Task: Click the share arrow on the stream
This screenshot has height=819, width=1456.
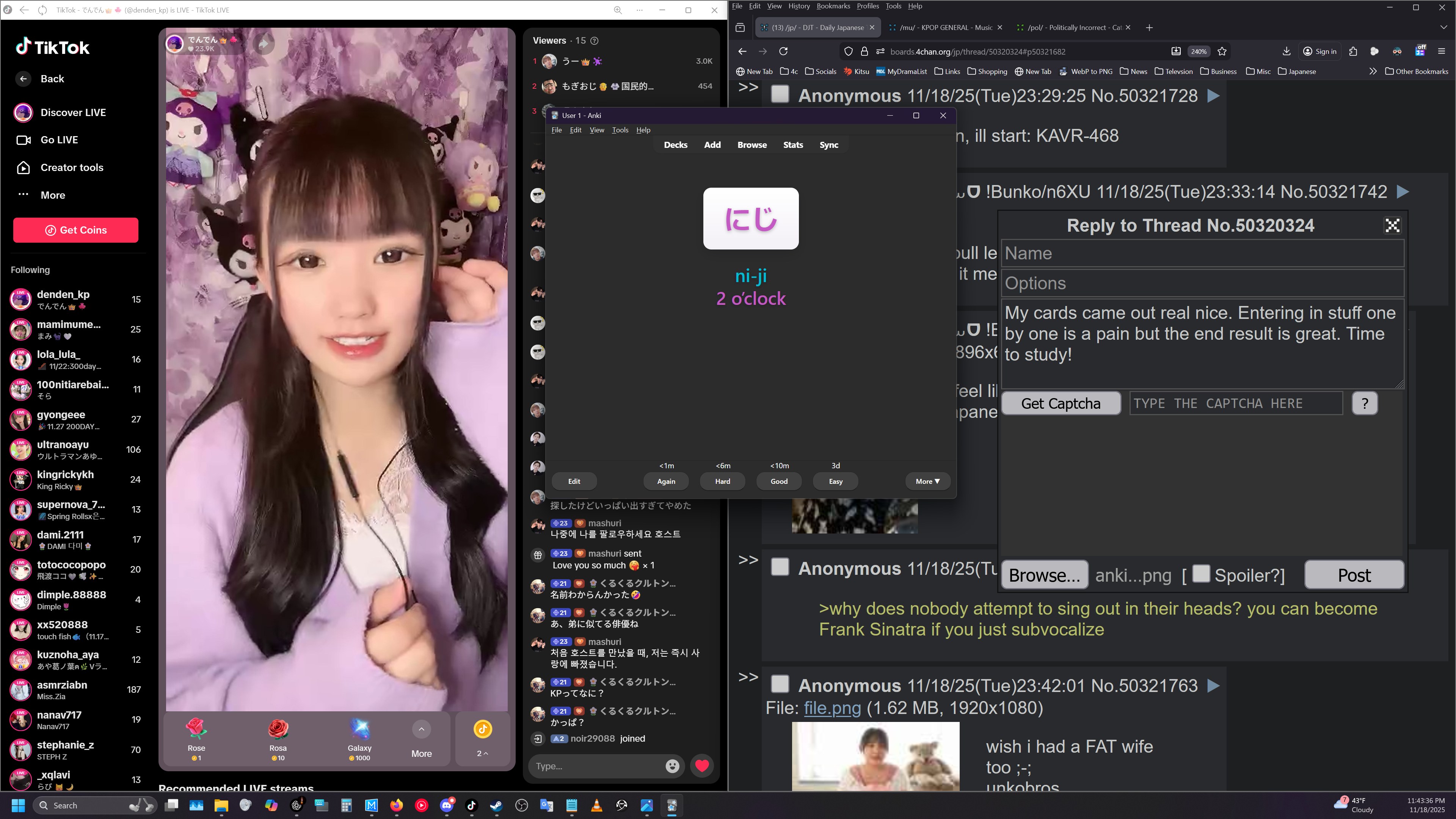Action: pyautogui.click(x=264, y=44)
